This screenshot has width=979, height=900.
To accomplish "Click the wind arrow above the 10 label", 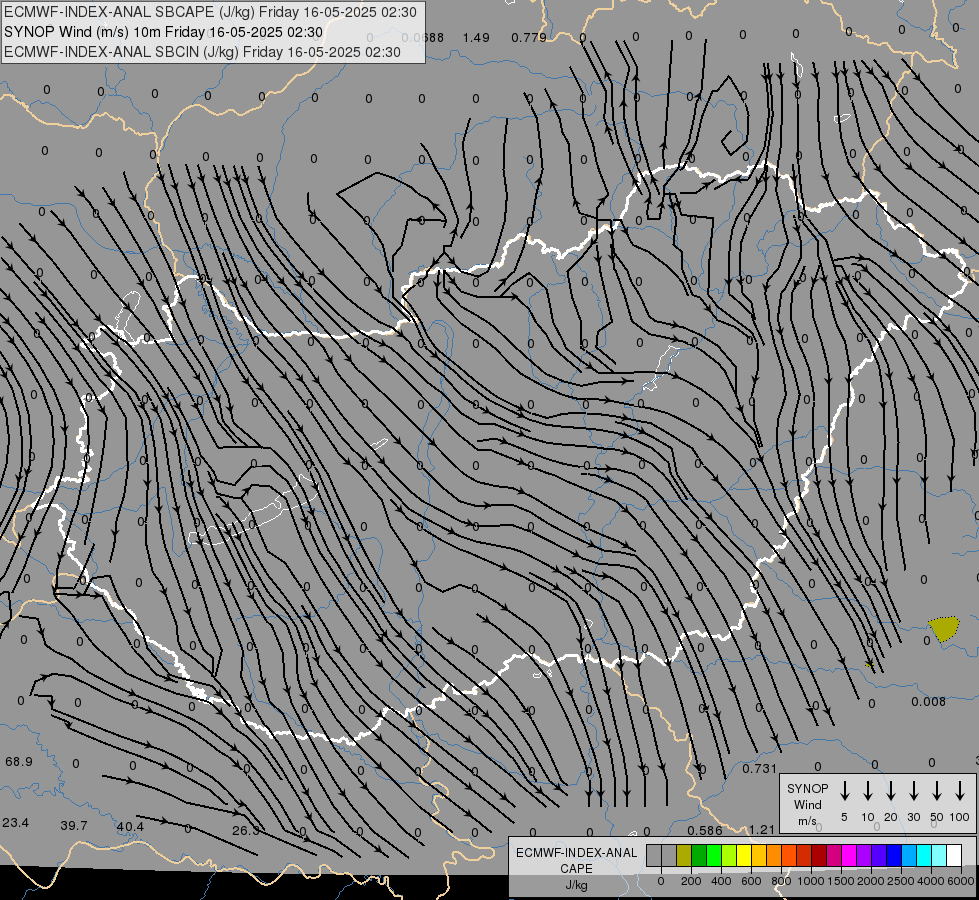I will pyautogui.click(x=868, y=791).
